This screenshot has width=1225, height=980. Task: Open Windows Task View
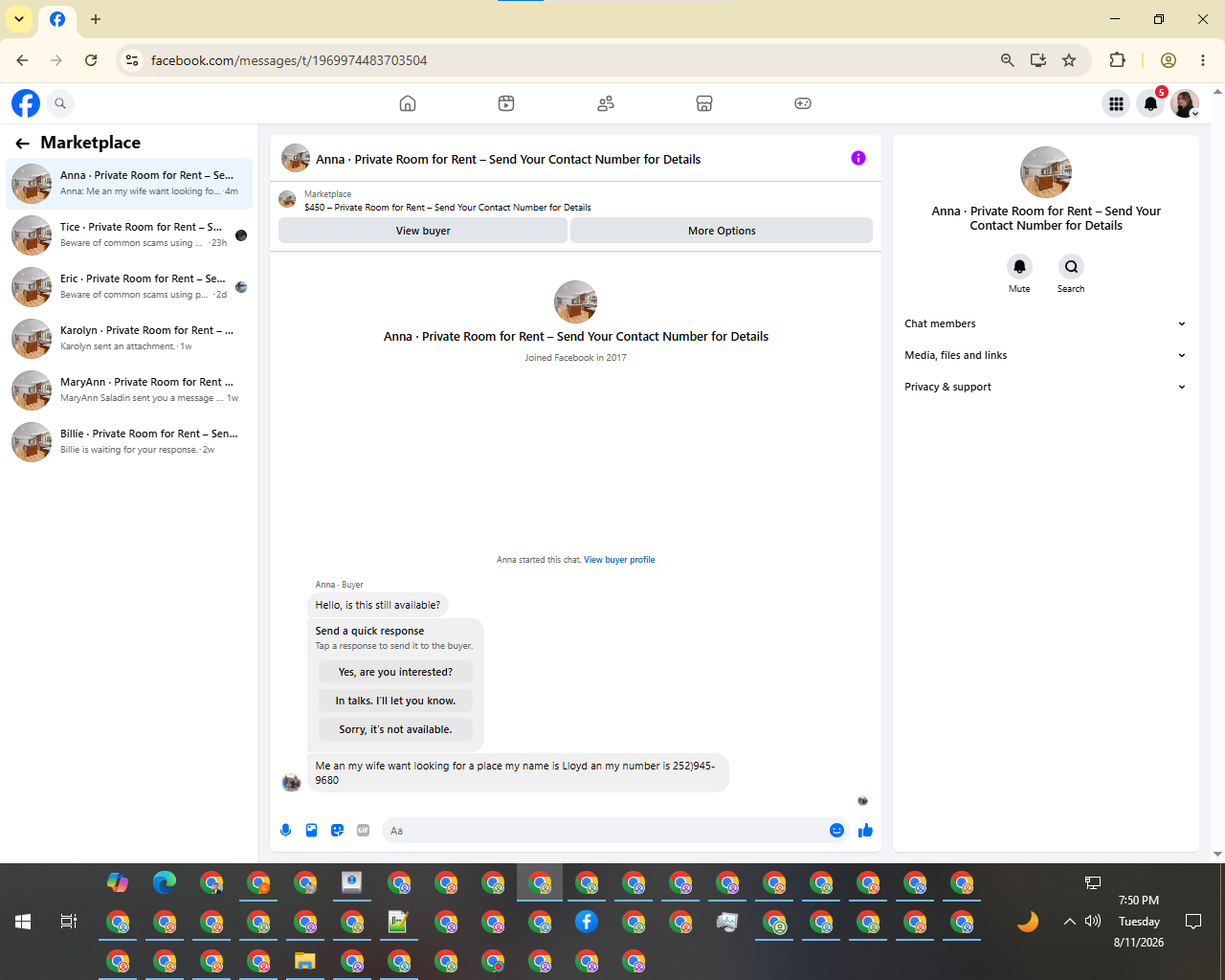click(69, 922)
